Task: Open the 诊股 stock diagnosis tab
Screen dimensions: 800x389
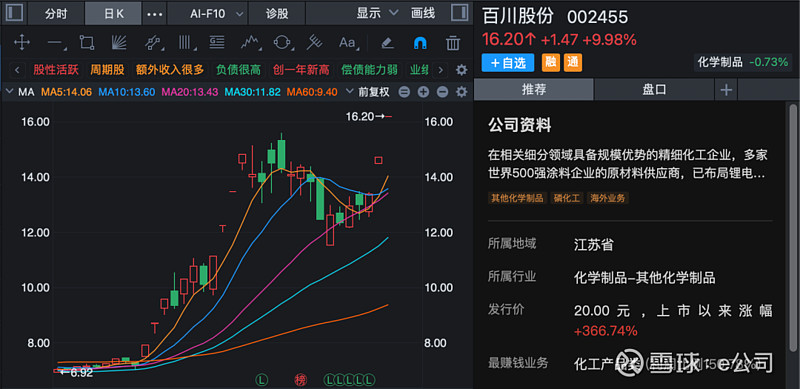Action: (277, 14)
